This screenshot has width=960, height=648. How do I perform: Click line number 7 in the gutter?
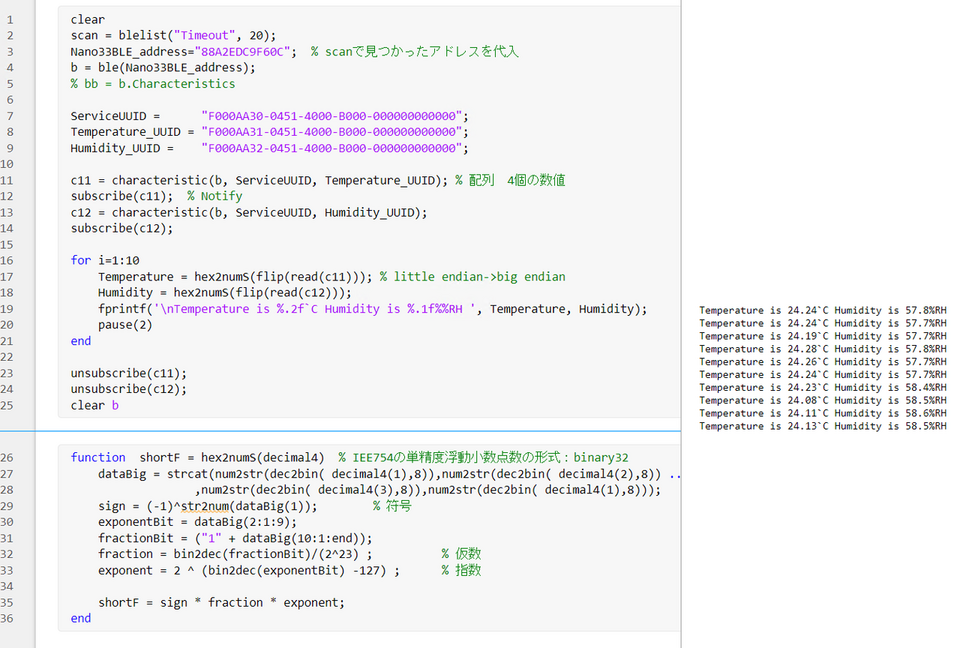tap(10, 116)
